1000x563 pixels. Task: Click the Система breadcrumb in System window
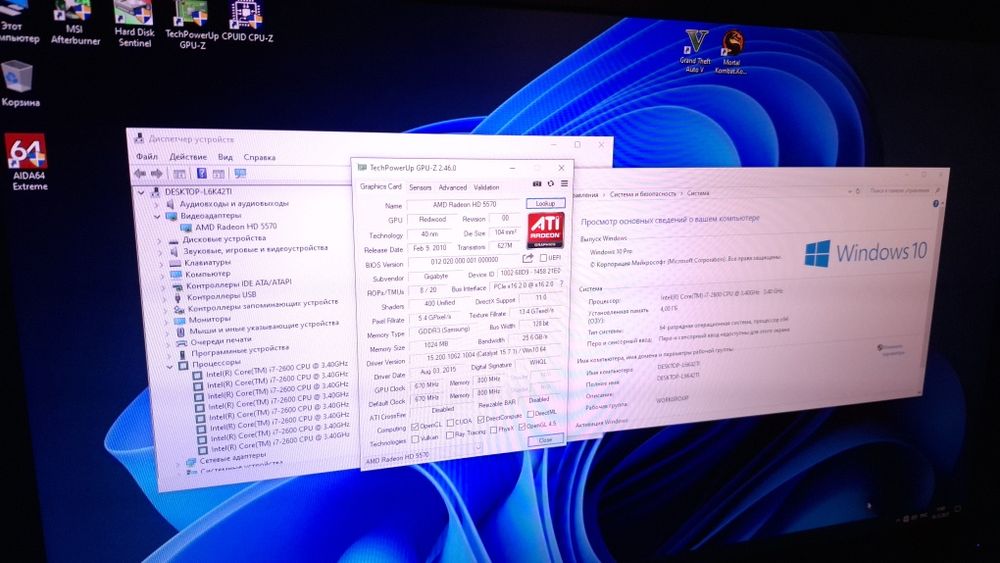coord(698,193)
